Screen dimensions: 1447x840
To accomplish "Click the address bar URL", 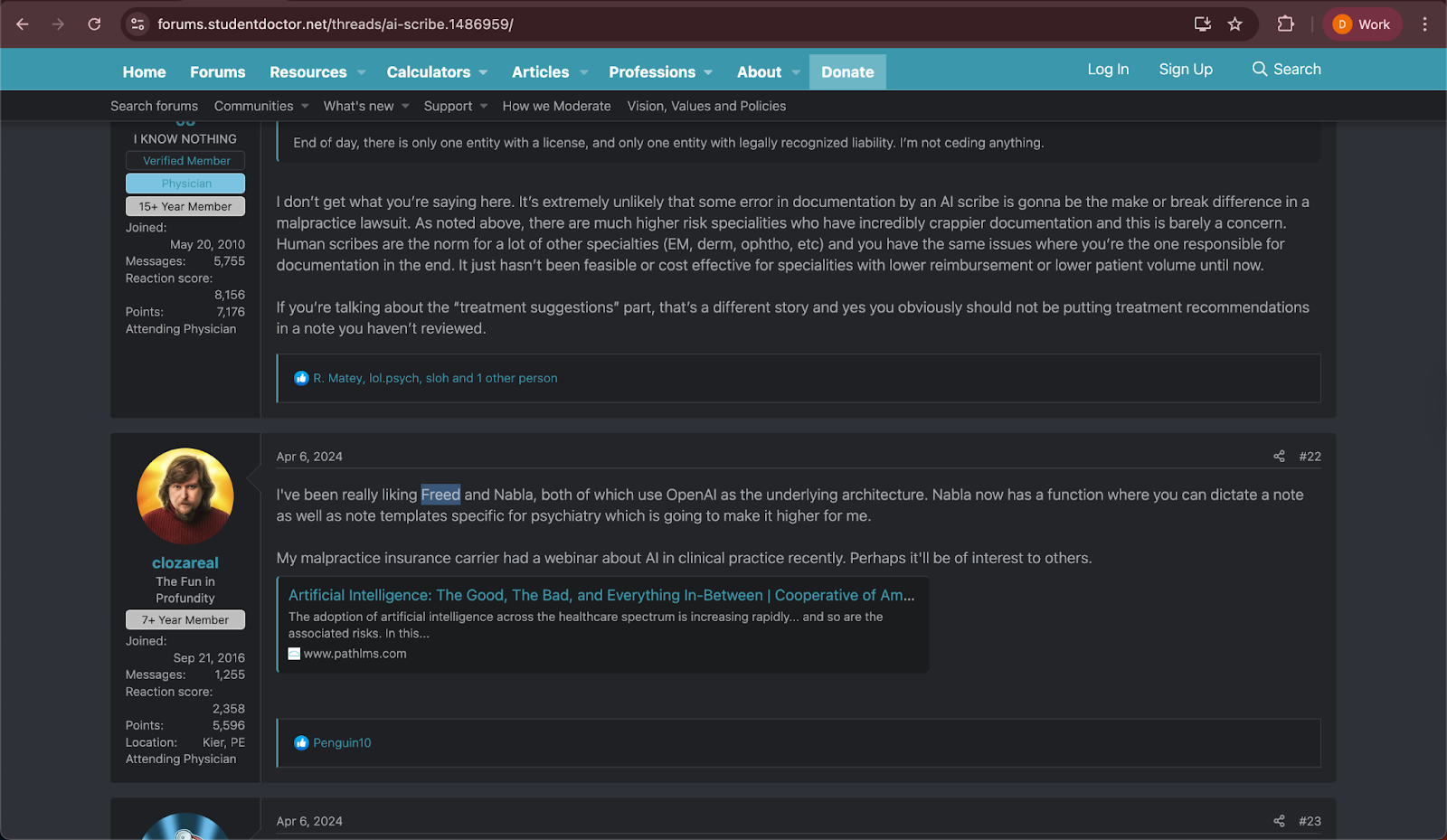I will pos(336,24).
